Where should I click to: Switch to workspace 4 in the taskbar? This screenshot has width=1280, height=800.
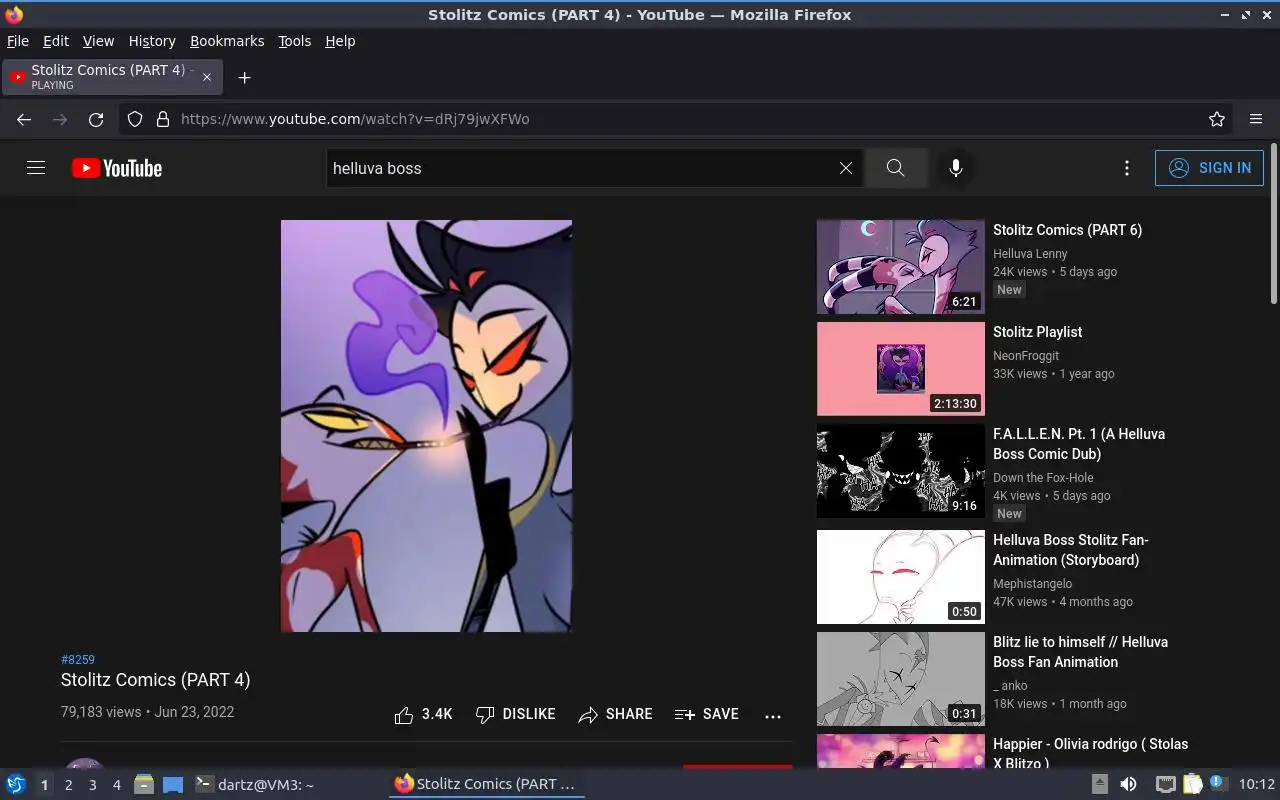pyautogui.click(x=116, y=785)
